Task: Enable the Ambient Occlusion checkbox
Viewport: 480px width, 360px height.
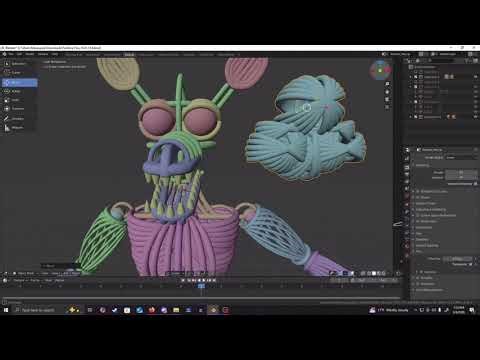Action: (x=417, y=191)
